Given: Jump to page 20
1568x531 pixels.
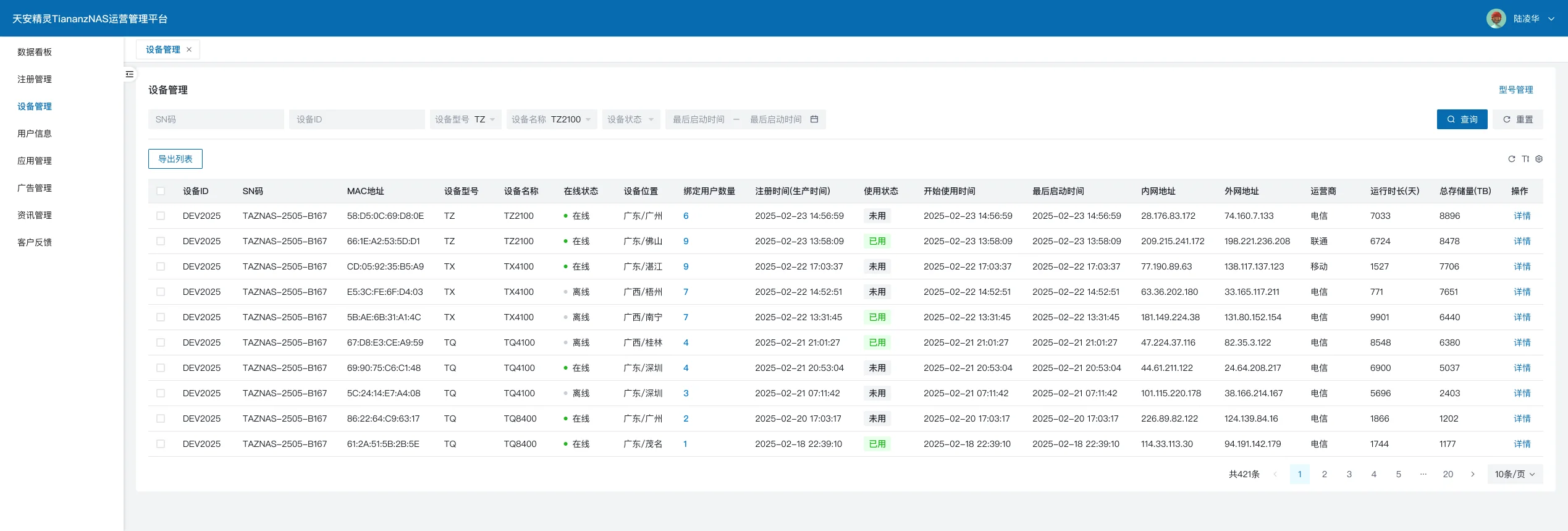Looking at the screenshot, I should point(1448,474).
